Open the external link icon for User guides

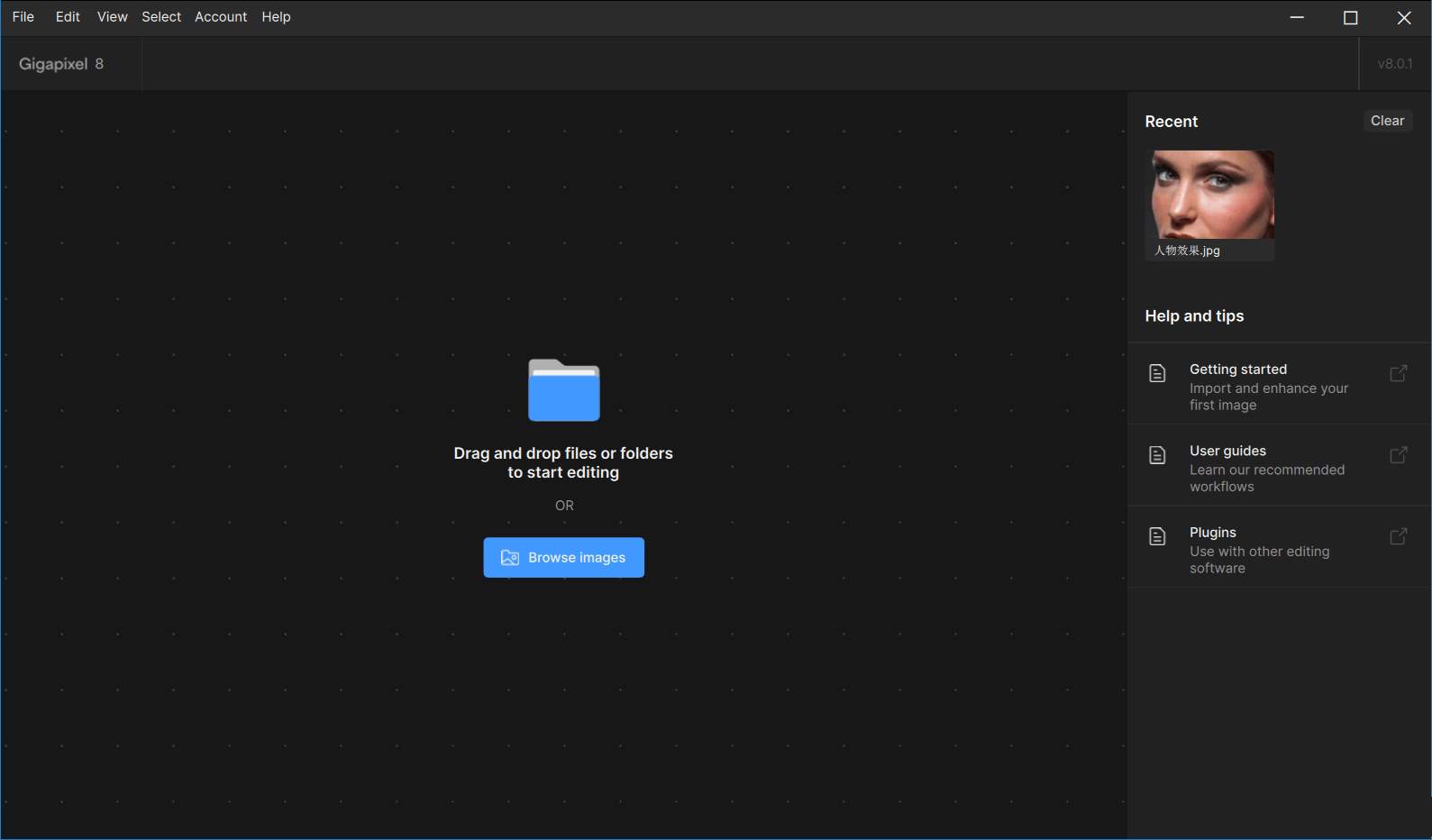click(x=1398, y=455)
